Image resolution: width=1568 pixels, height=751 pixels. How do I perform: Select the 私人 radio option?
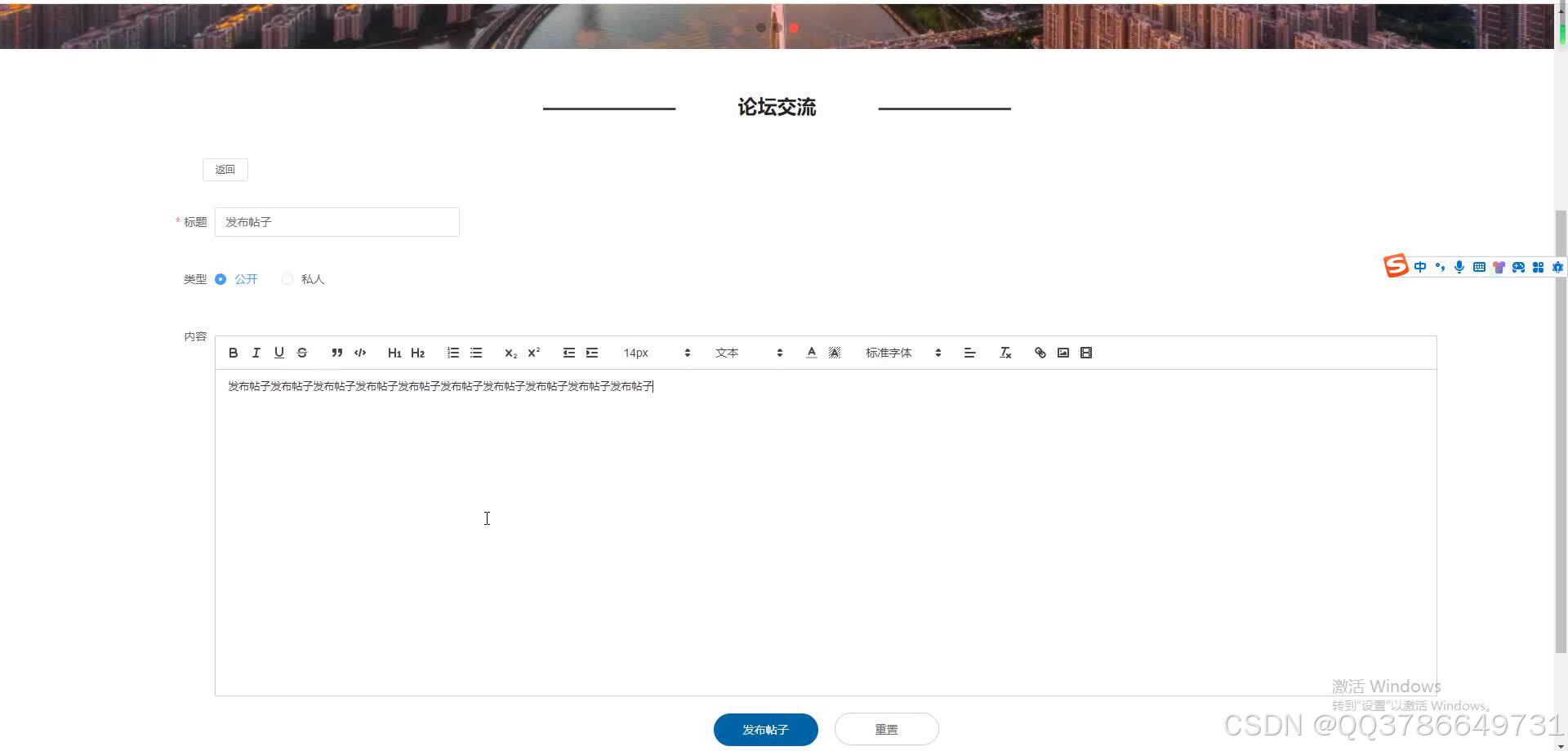pyautogui.click(x=287, y=278)
